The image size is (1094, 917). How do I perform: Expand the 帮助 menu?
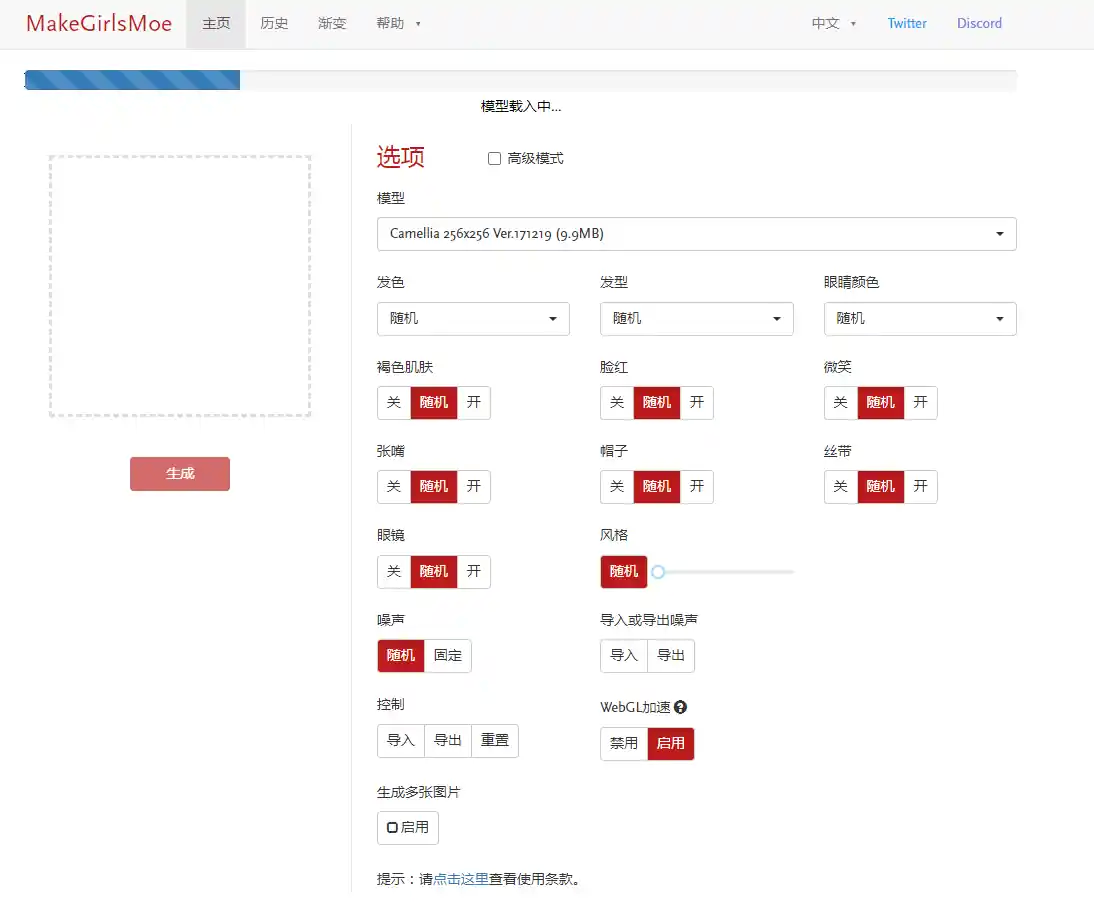(x=398, y=23)
